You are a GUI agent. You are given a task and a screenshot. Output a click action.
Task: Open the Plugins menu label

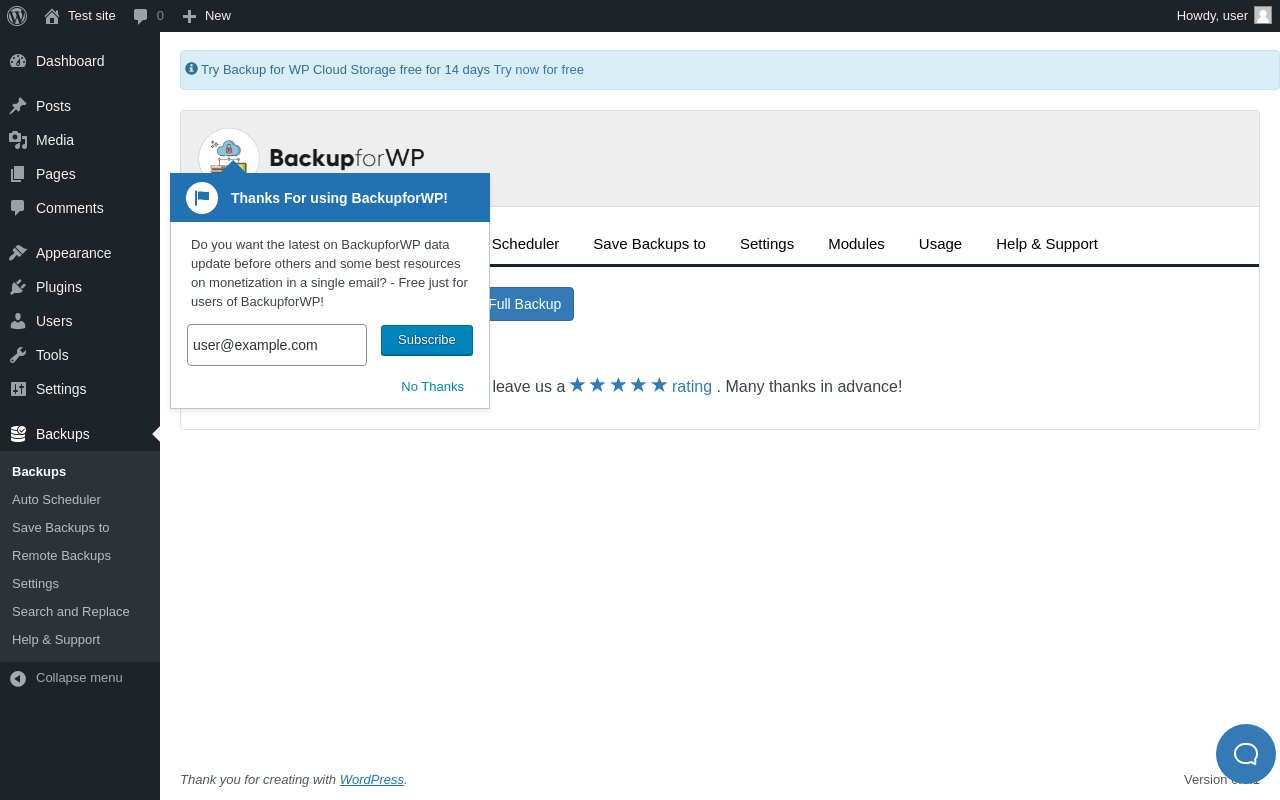pos(59,287)
